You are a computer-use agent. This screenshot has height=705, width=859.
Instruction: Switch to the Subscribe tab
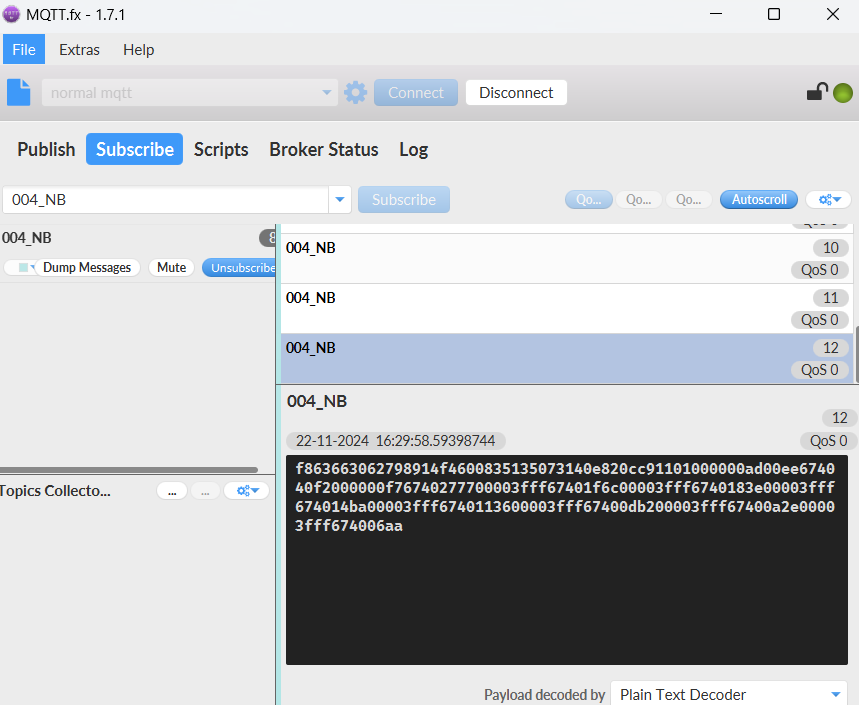[135, 149]
